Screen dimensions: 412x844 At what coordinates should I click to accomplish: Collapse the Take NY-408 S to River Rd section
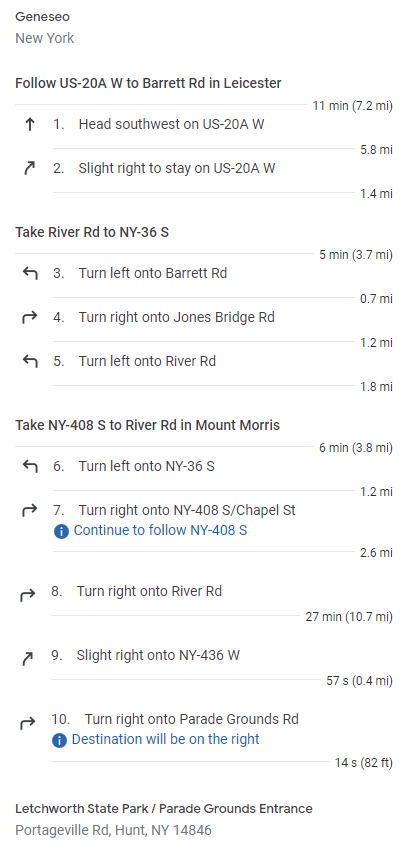pos(148,425)
